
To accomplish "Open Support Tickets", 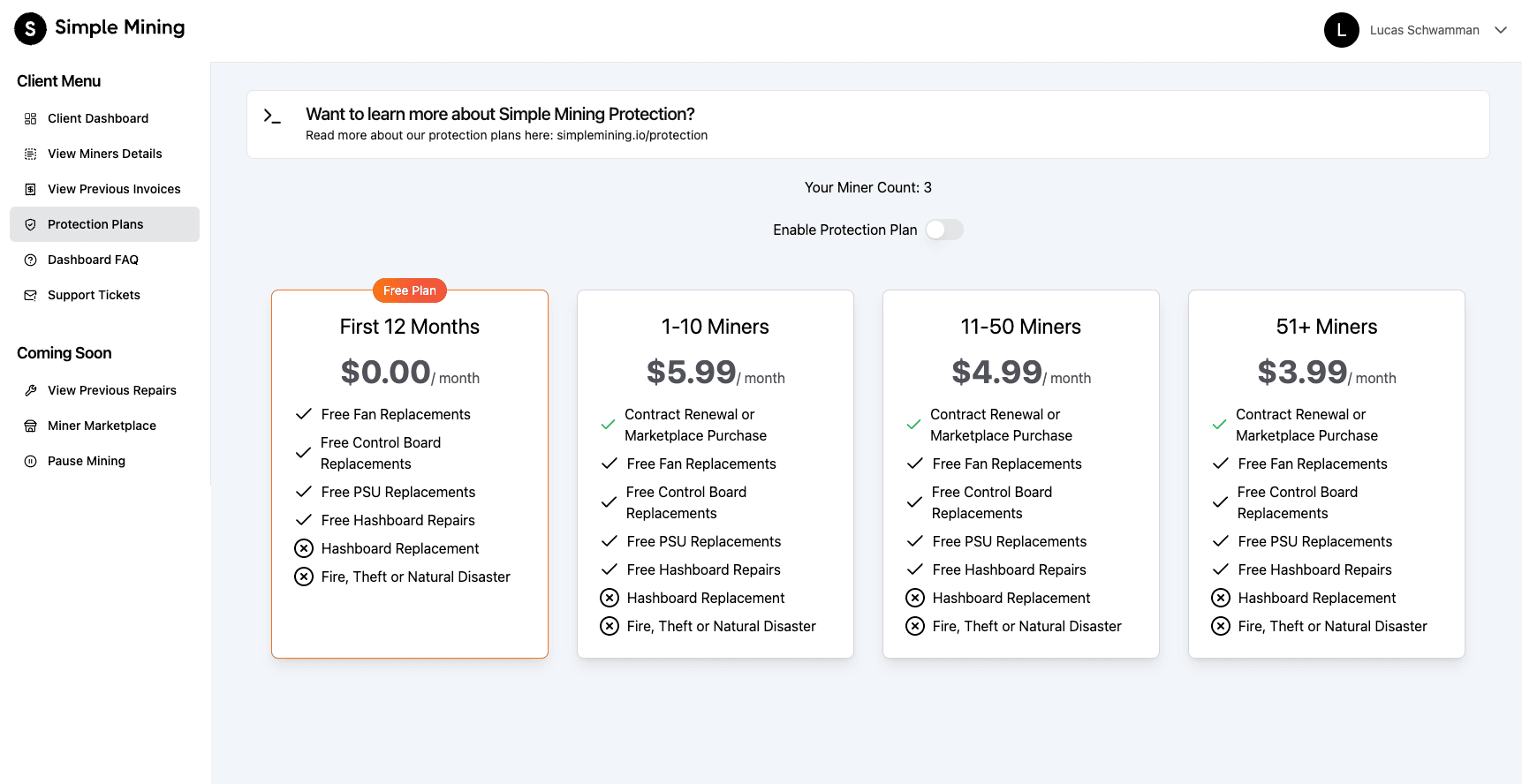I will [104, 295].
